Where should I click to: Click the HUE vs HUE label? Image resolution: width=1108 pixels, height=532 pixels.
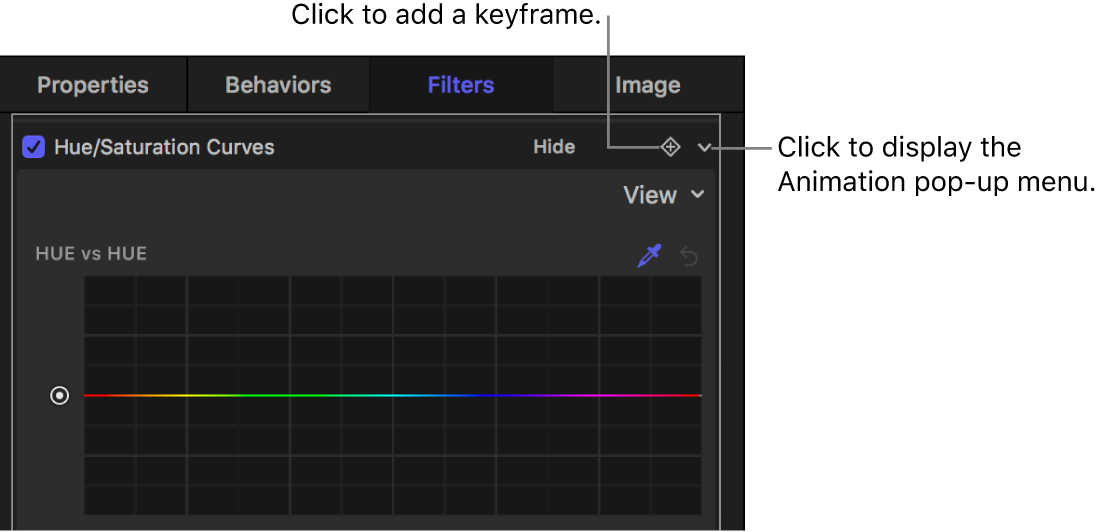(91, 254)
